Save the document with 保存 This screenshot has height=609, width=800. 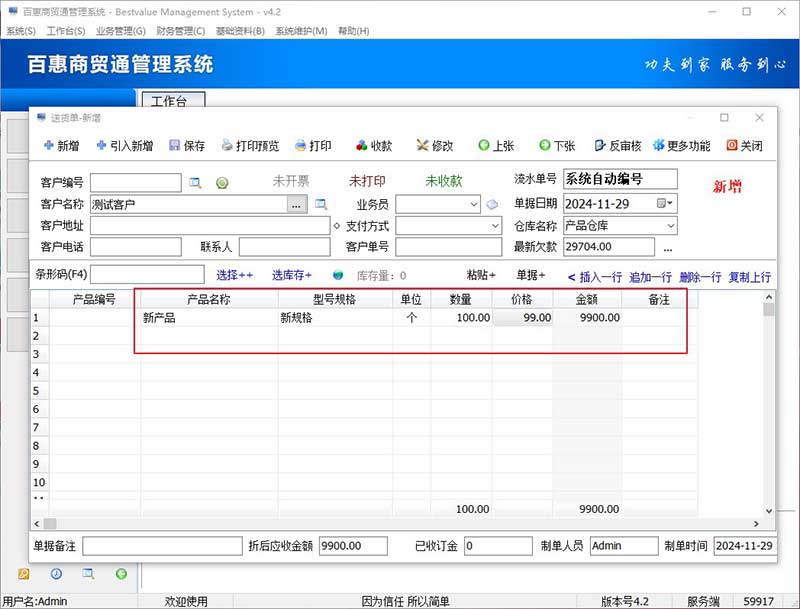coord(187,146)
